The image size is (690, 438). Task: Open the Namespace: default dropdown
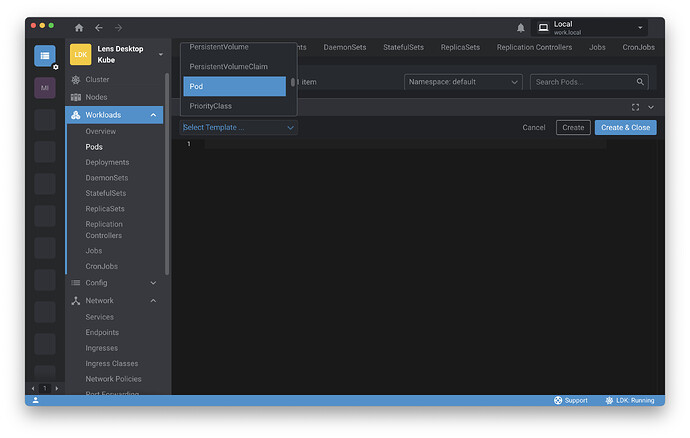click(x=463, y=82)
